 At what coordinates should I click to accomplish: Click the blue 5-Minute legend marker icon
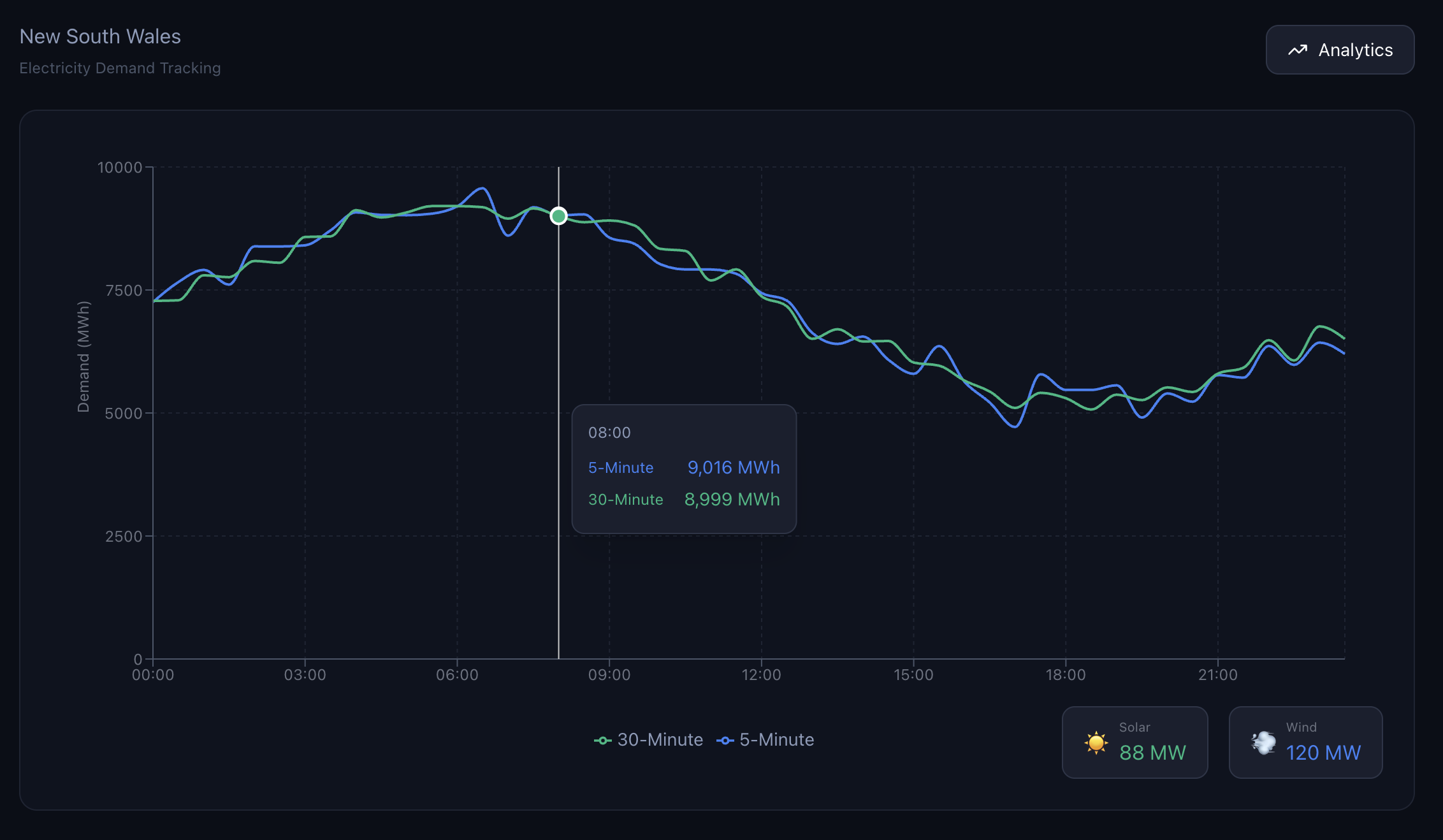(725, 741)
